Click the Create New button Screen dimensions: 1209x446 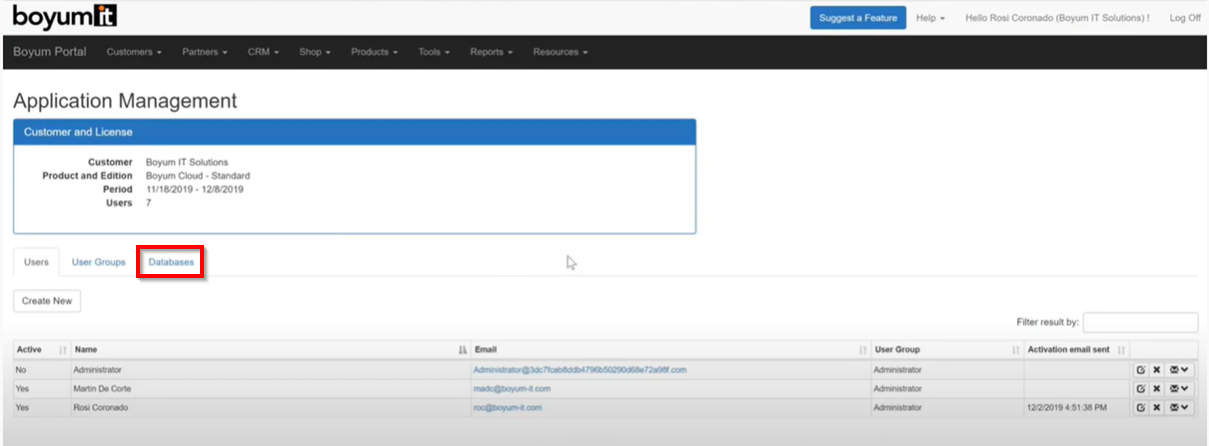point(48,300)
